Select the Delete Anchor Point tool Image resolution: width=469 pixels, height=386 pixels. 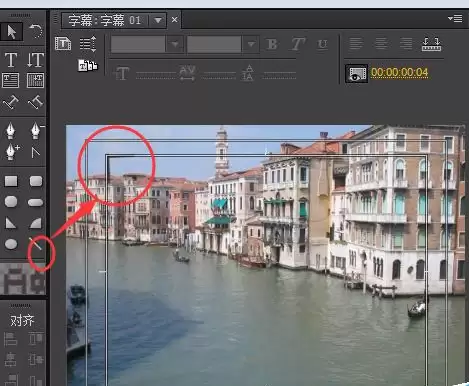(x=36, y=130)
